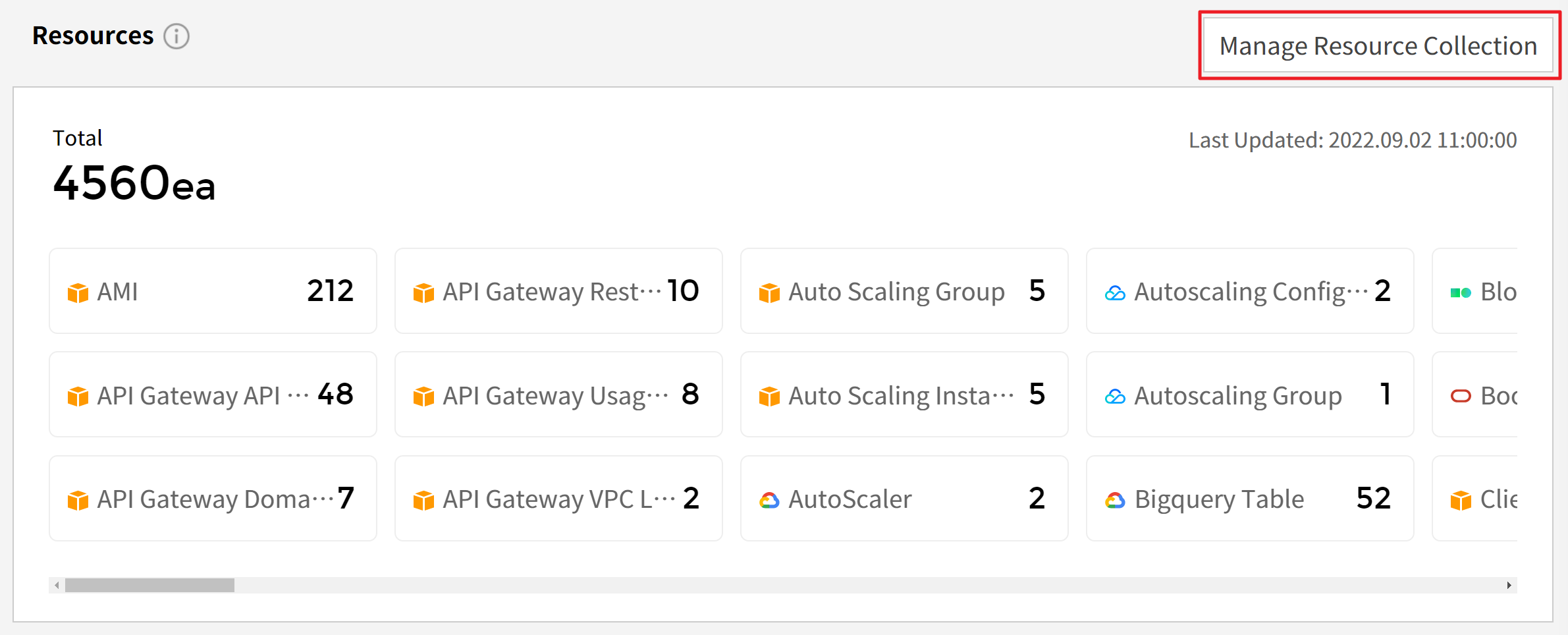This screenshot has height=635, width=1568.
Task: Click the AWS icon on AMI card
Action: (x=78, y=292)
